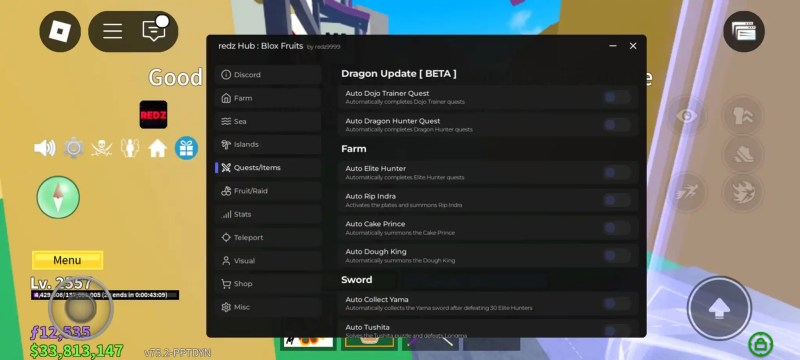Switch to the Farm tab

268,98
